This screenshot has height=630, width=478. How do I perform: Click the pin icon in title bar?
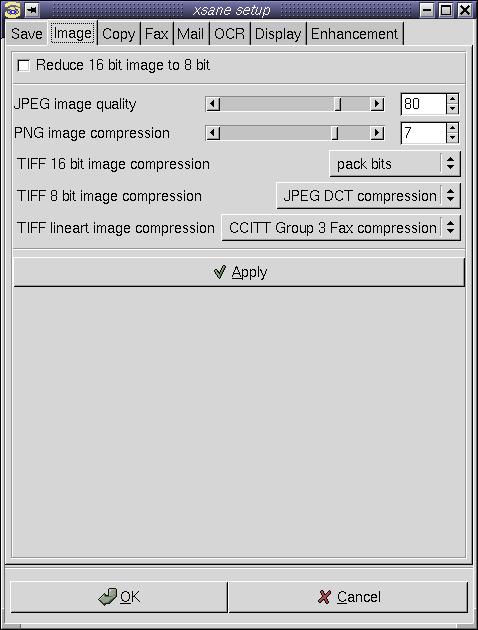(32, 10)
